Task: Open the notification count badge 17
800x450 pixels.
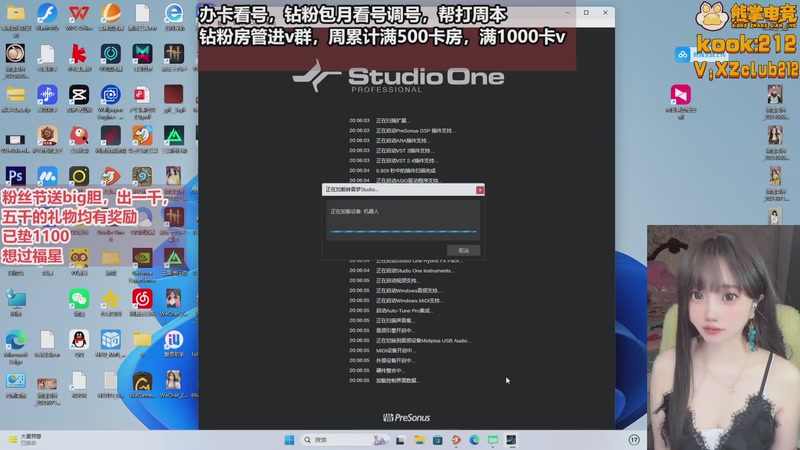Action: (x=634, y=440)
